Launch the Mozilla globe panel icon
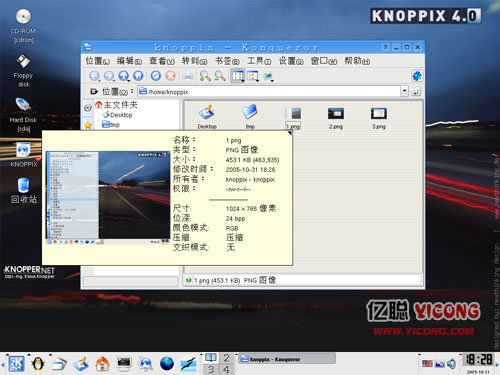 coord(167,364)
